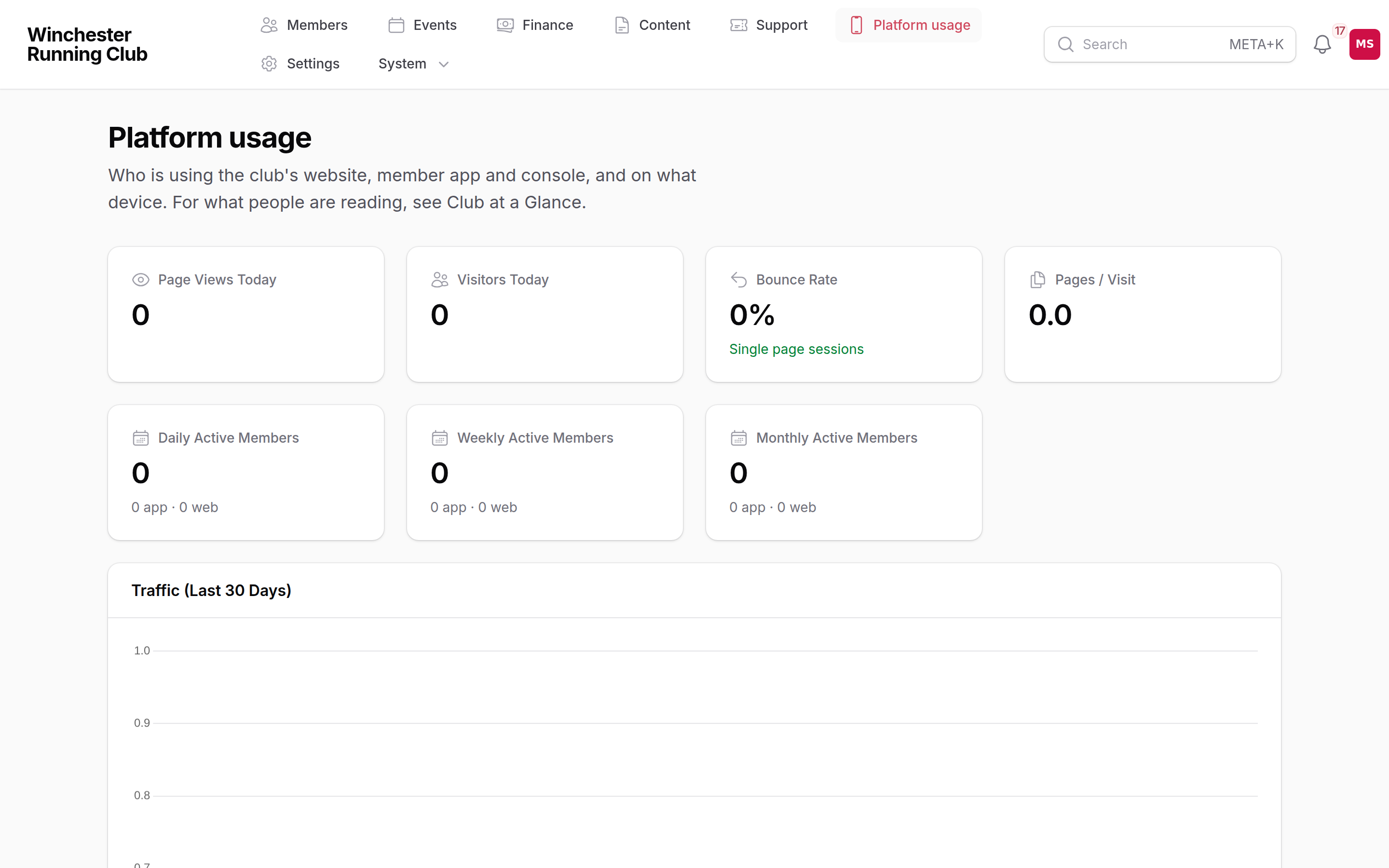Click the eye icon on Page Views Today
The height and width of the screenshot is (868, 1389).
pos(141,280)
